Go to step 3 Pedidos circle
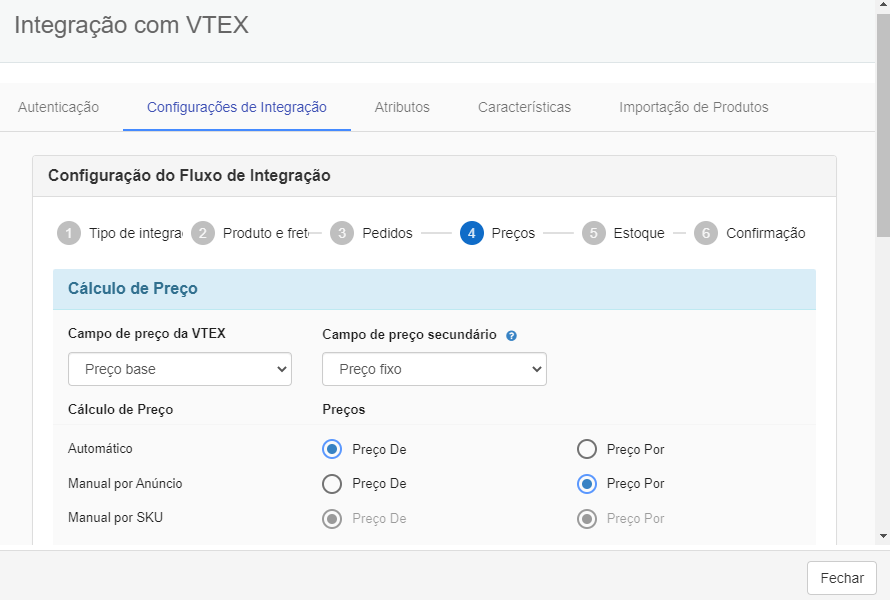The image size is (890, 600). point(342,233)
